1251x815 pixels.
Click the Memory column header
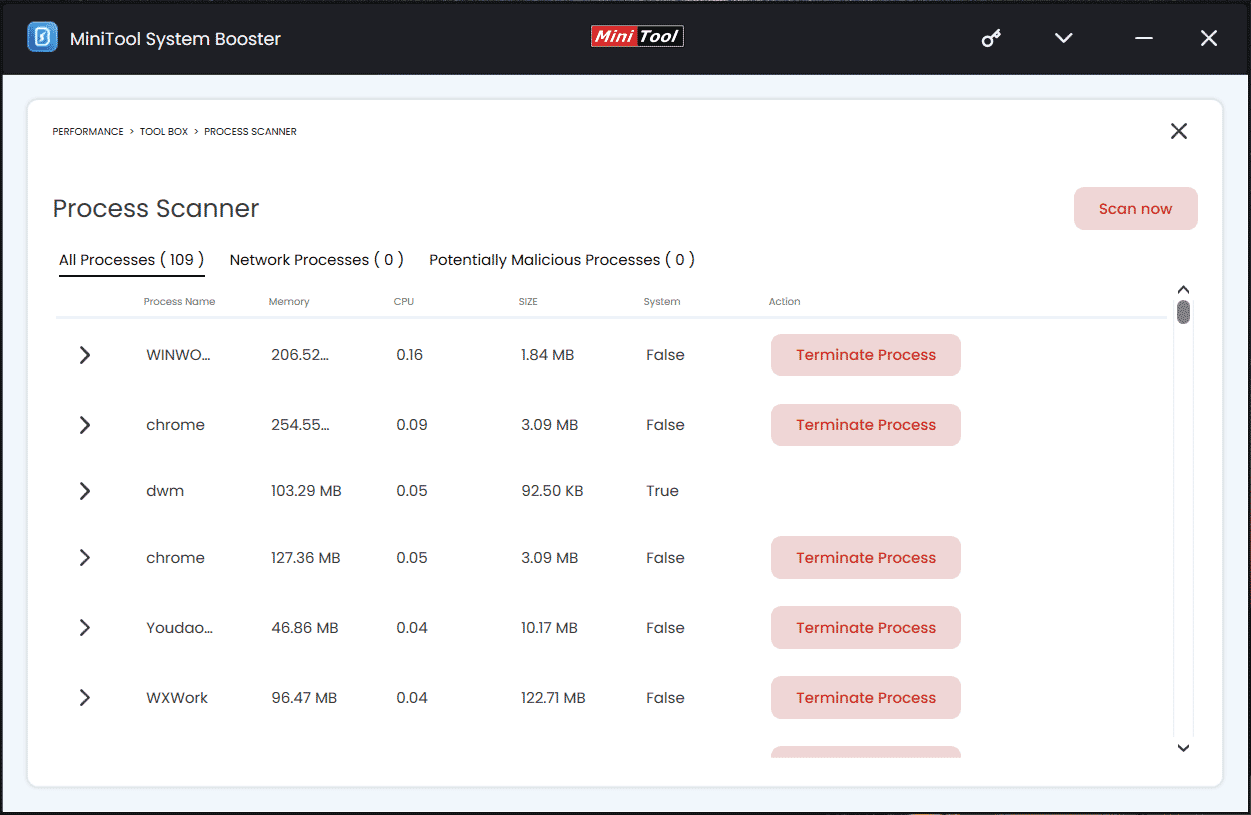(289, 302)
